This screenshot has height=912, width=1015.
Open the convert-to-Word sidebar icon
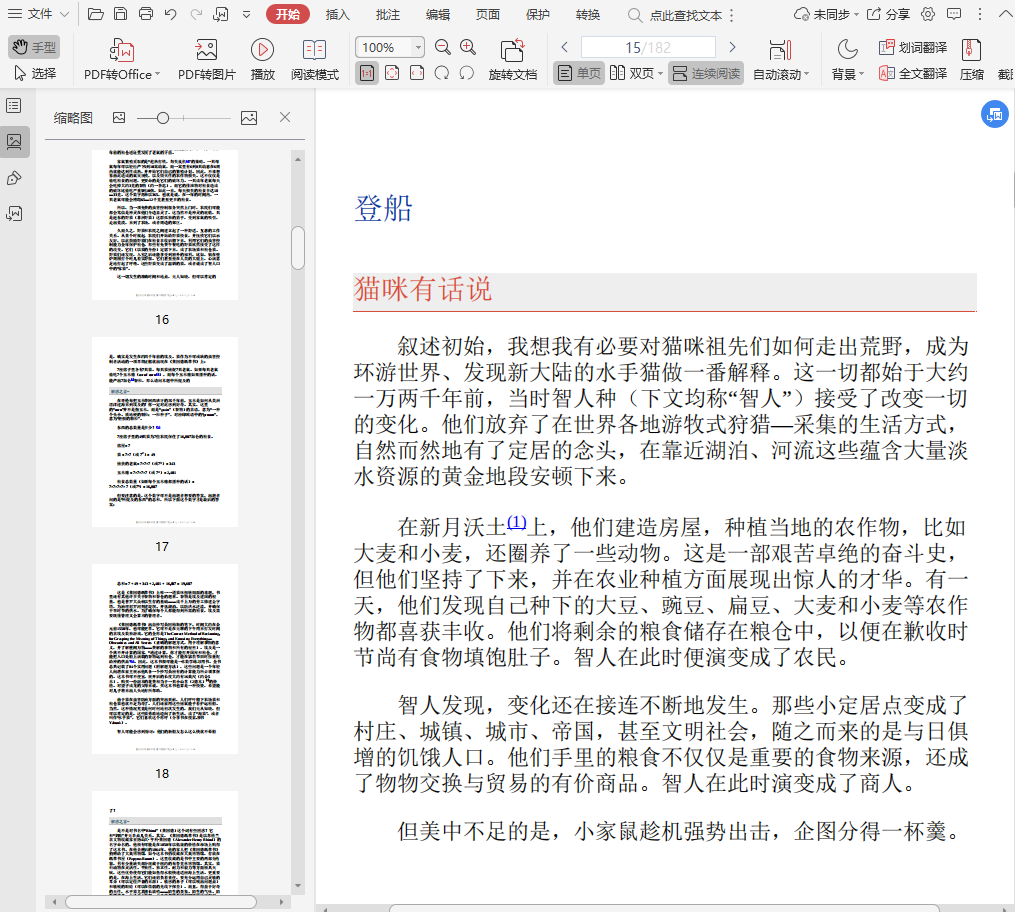[14, 214]
